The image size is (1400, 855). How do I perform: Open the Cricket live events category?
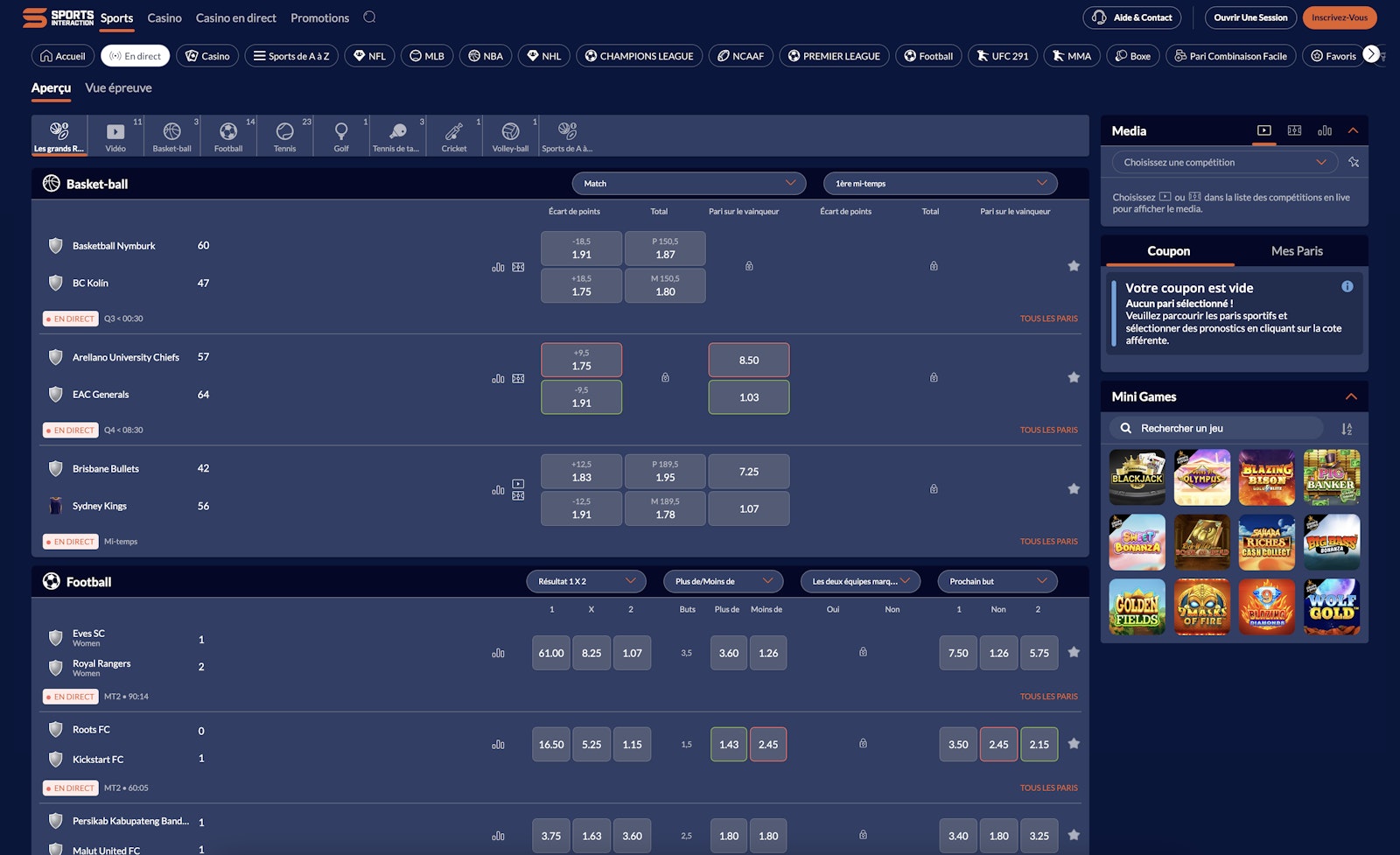[454, 133]
